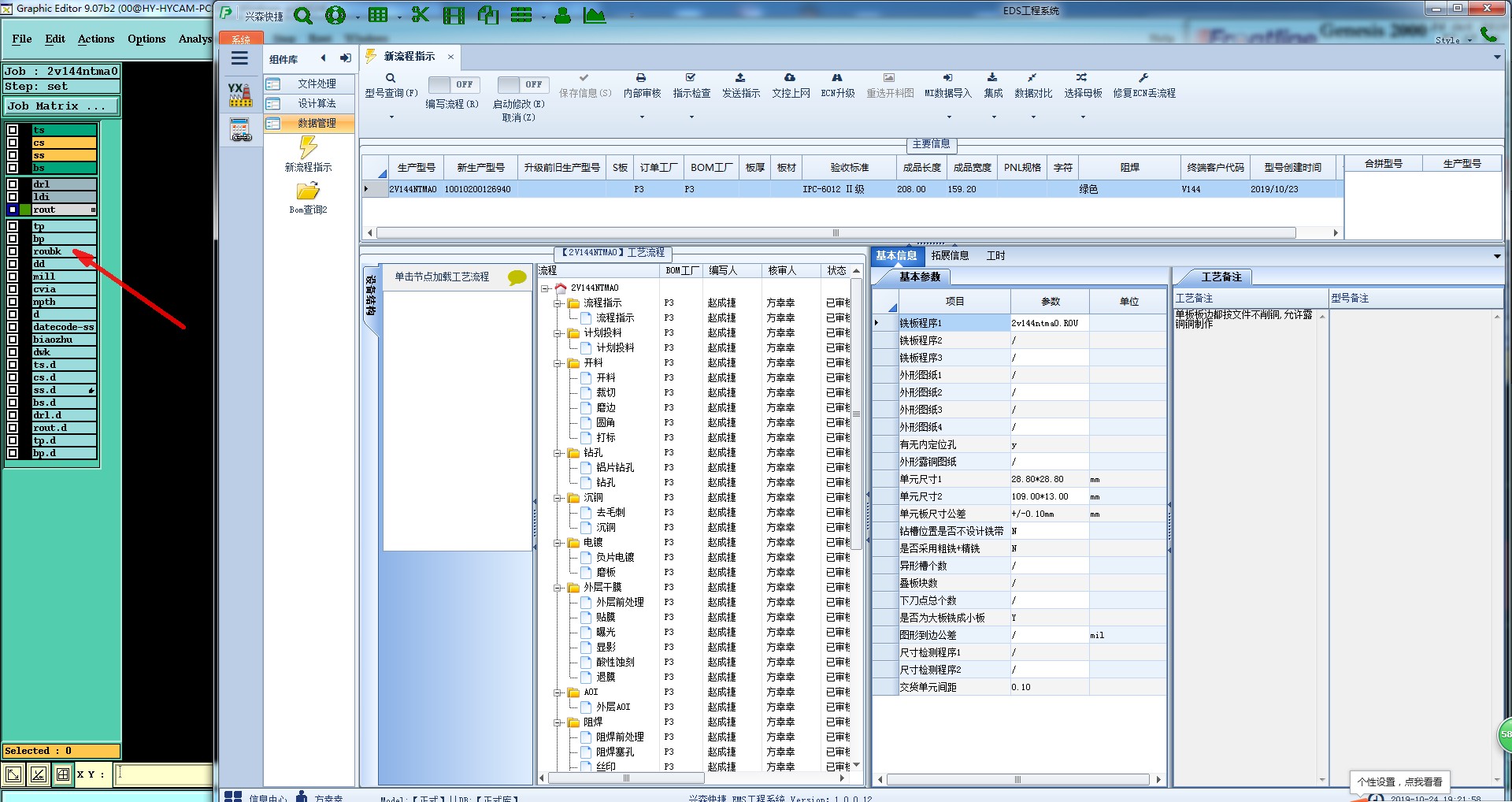
Task: Open the Style dropdown
Action: (x=1454, y=40)
